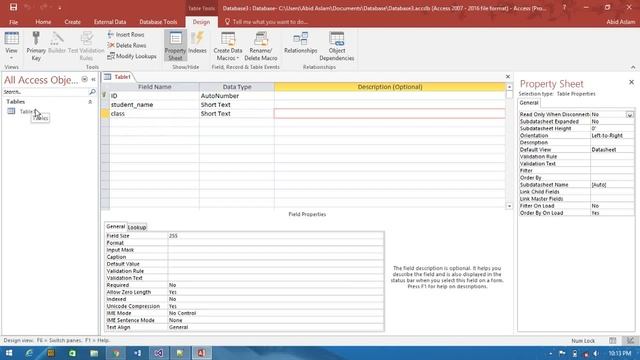Switch to the Home ribbon tab
640x360 pixels.
tap(43, 22)
